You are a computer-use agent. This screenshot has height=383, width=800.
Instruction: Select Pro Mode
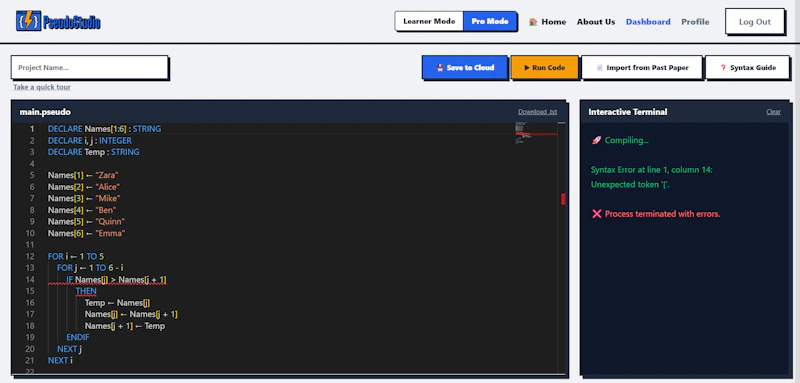[x=490, y=21]
